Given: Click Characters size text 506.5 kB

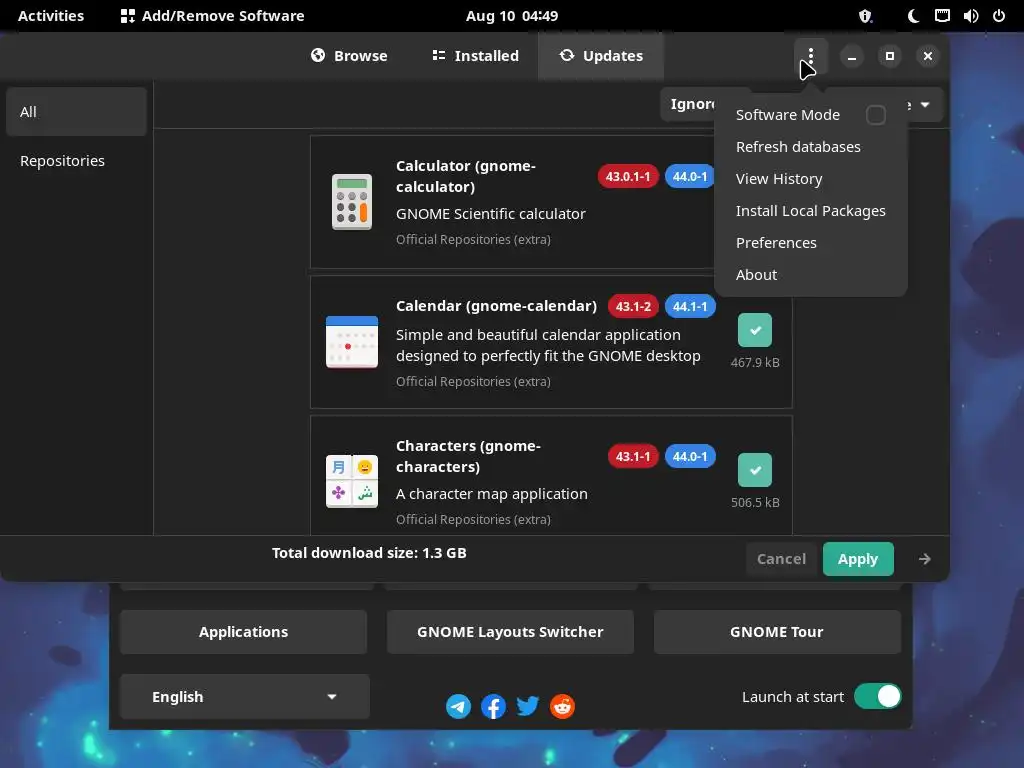Looking at the screenshot, I should (x=755, y=502).
